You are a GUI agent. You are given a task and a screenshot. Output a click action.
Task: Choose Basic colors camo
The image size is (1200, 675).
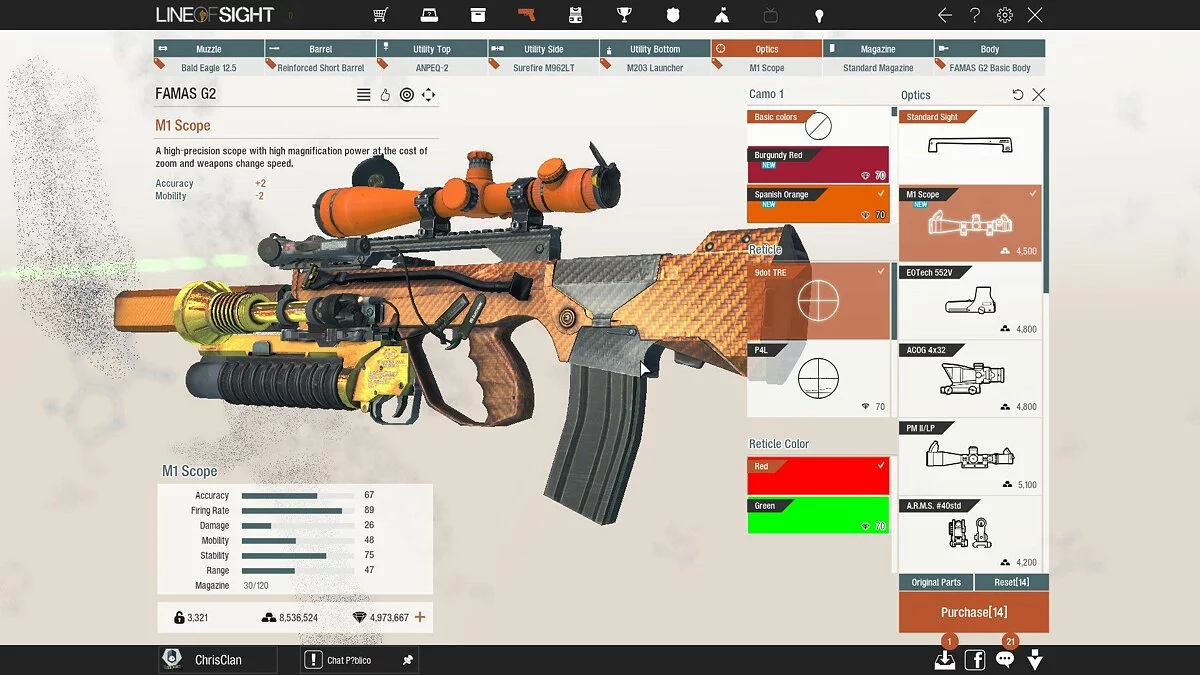pos(818,125)
